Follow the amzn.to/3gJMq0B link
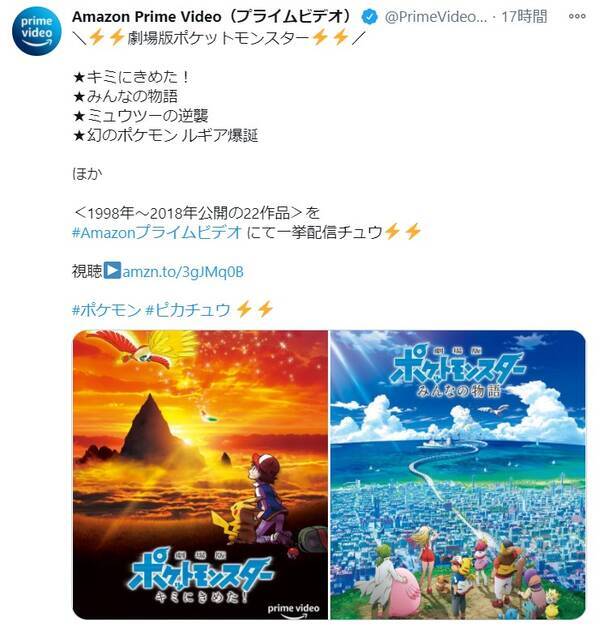Viewport: 600px width, 626px height. 183,272
